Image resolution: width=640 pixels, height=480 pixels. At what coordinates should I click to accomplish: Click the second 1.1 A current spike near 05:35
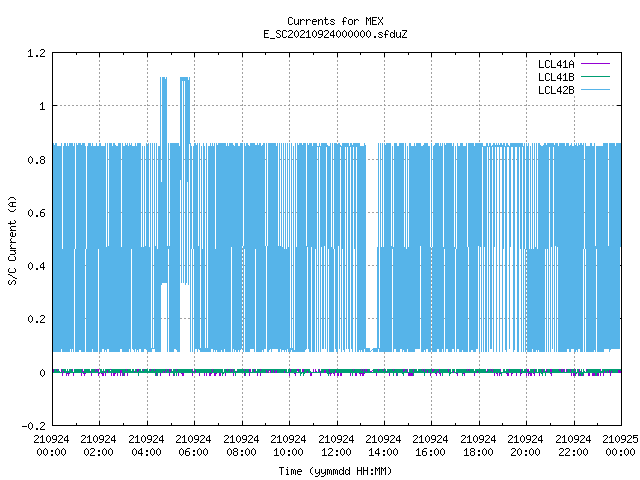point(185,110)
